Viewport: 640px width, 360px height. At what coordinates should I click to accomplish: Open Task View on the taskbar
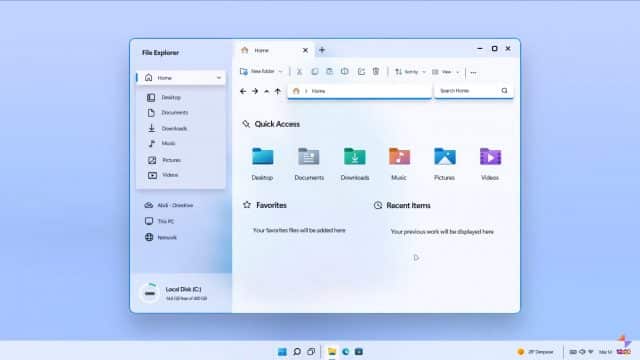[311, 352]
